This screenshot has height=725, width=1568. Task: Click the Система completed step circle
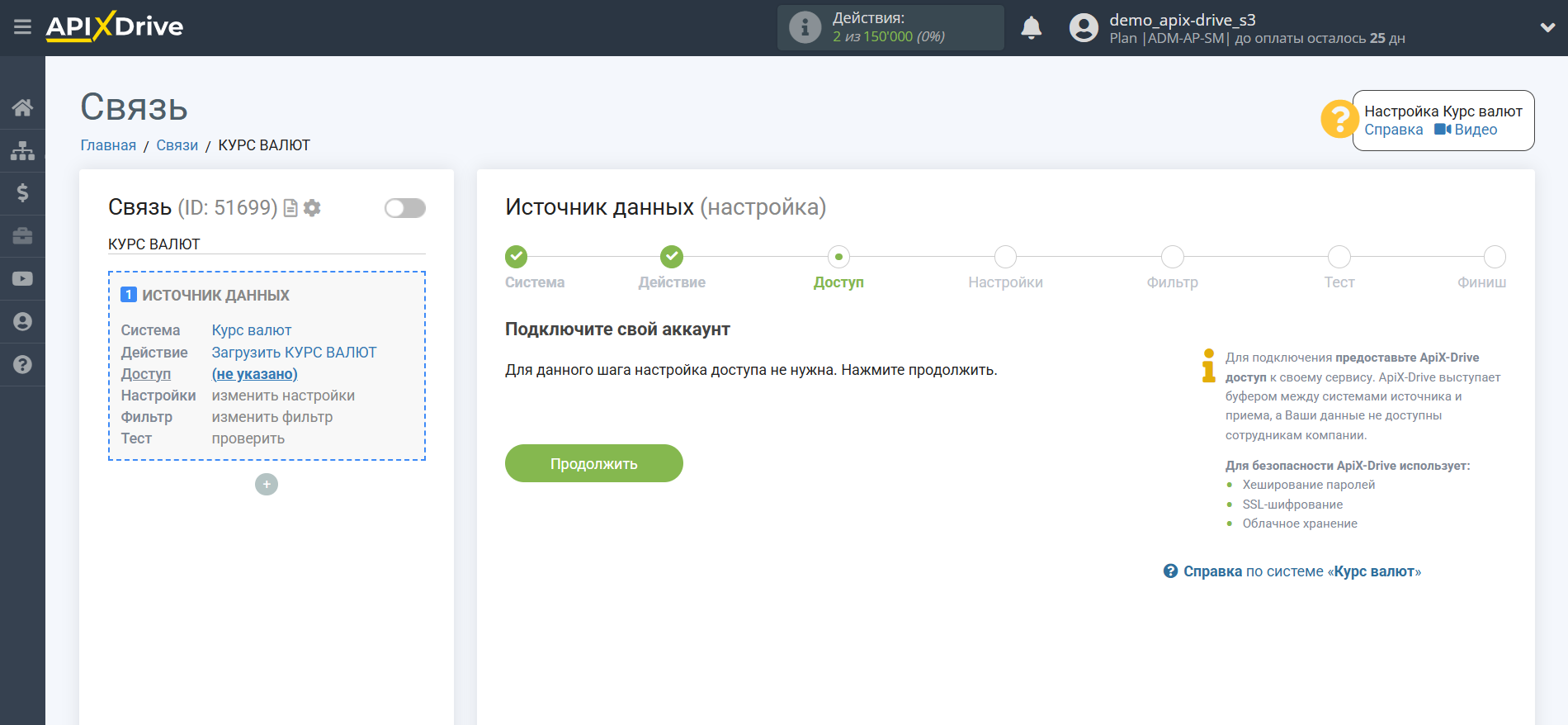tap(517, 257)
